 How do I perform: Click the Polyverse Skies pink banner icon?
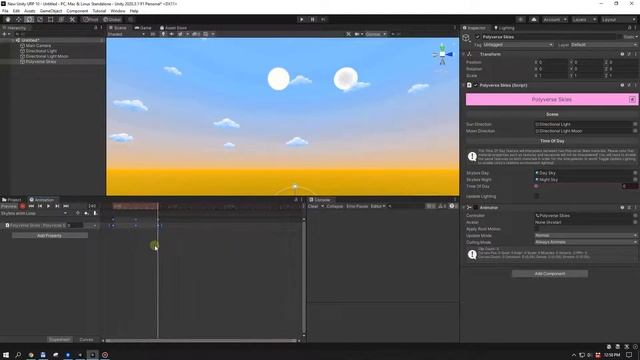pos(632,99)
